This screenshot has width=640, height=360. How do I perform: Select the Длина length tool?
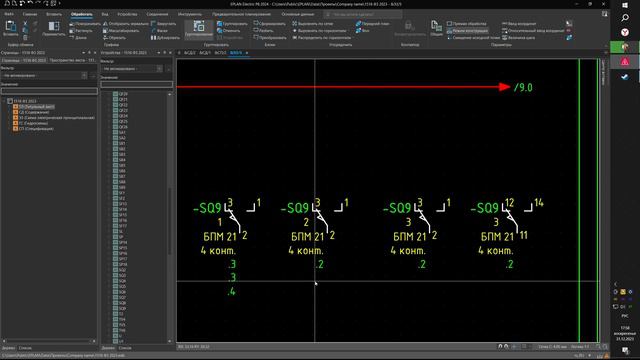(x=78, y=38)
